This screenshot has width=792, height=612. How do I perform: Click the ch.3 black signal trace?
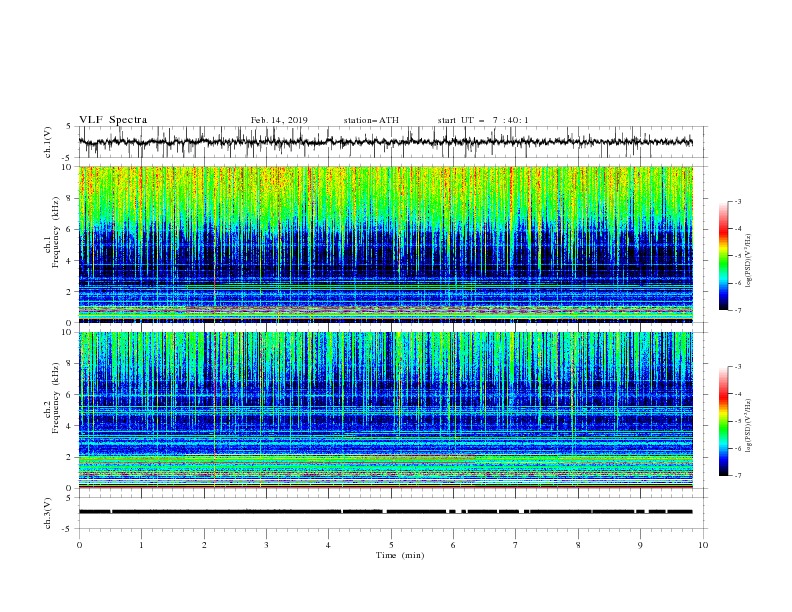(x=385, y=512)
